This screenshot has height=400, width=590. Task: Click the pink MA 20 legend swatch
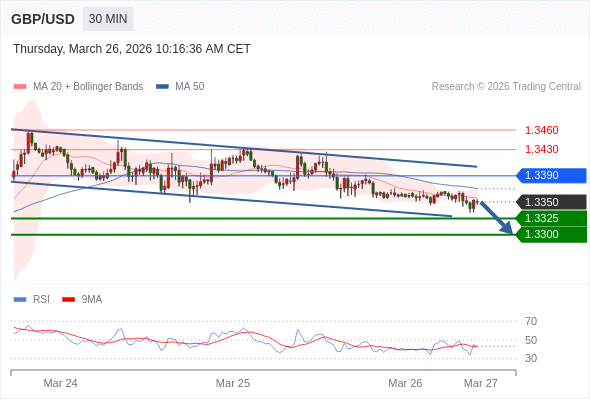pyautogui.click(x=20, y=87)
